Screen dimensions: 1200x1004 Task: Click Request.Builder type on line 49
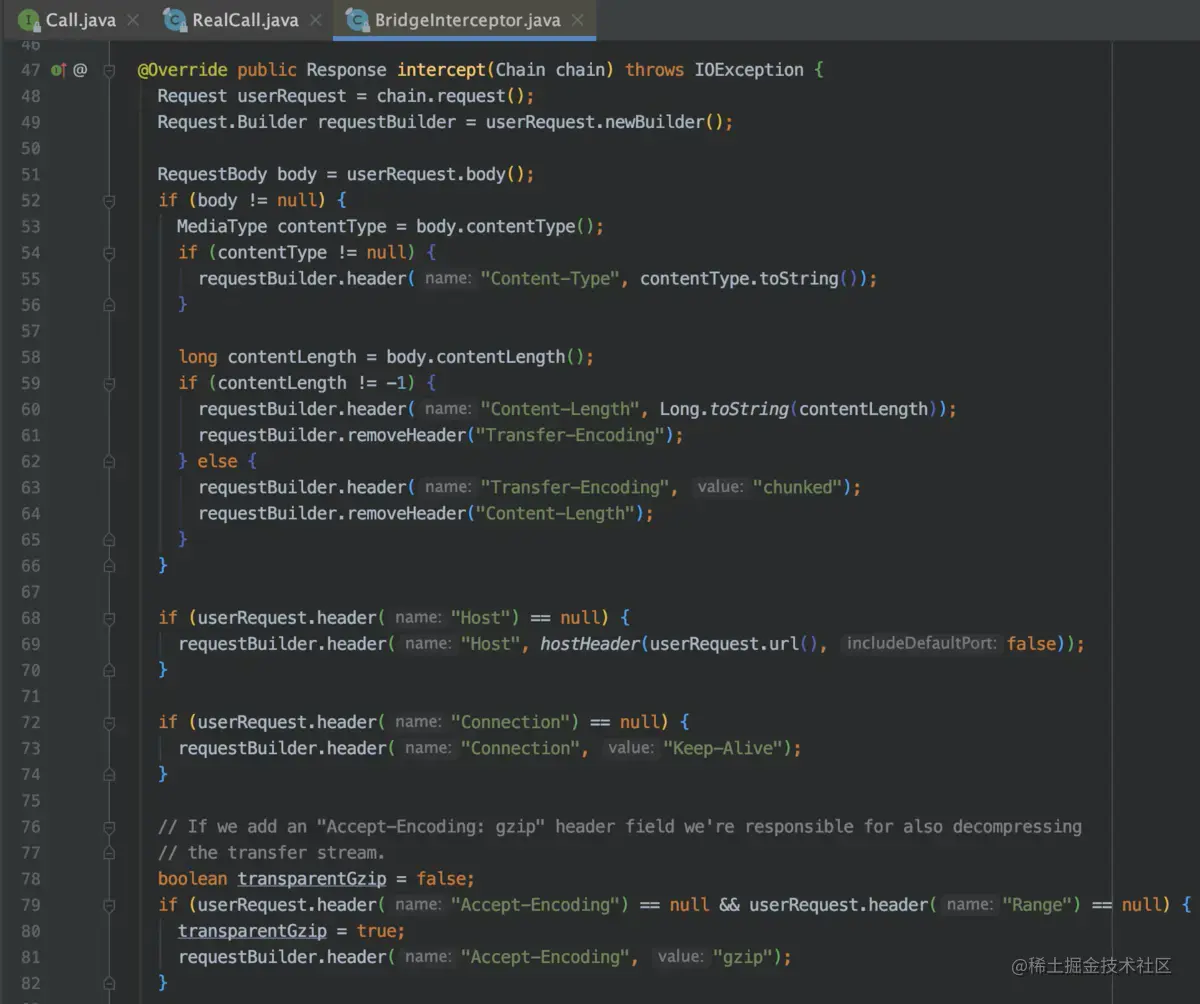[232, 122]
